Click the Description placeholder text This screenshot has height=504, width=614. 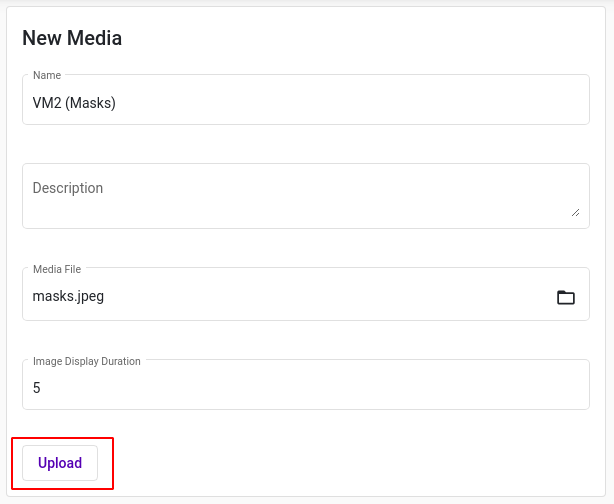click(68, 188)
